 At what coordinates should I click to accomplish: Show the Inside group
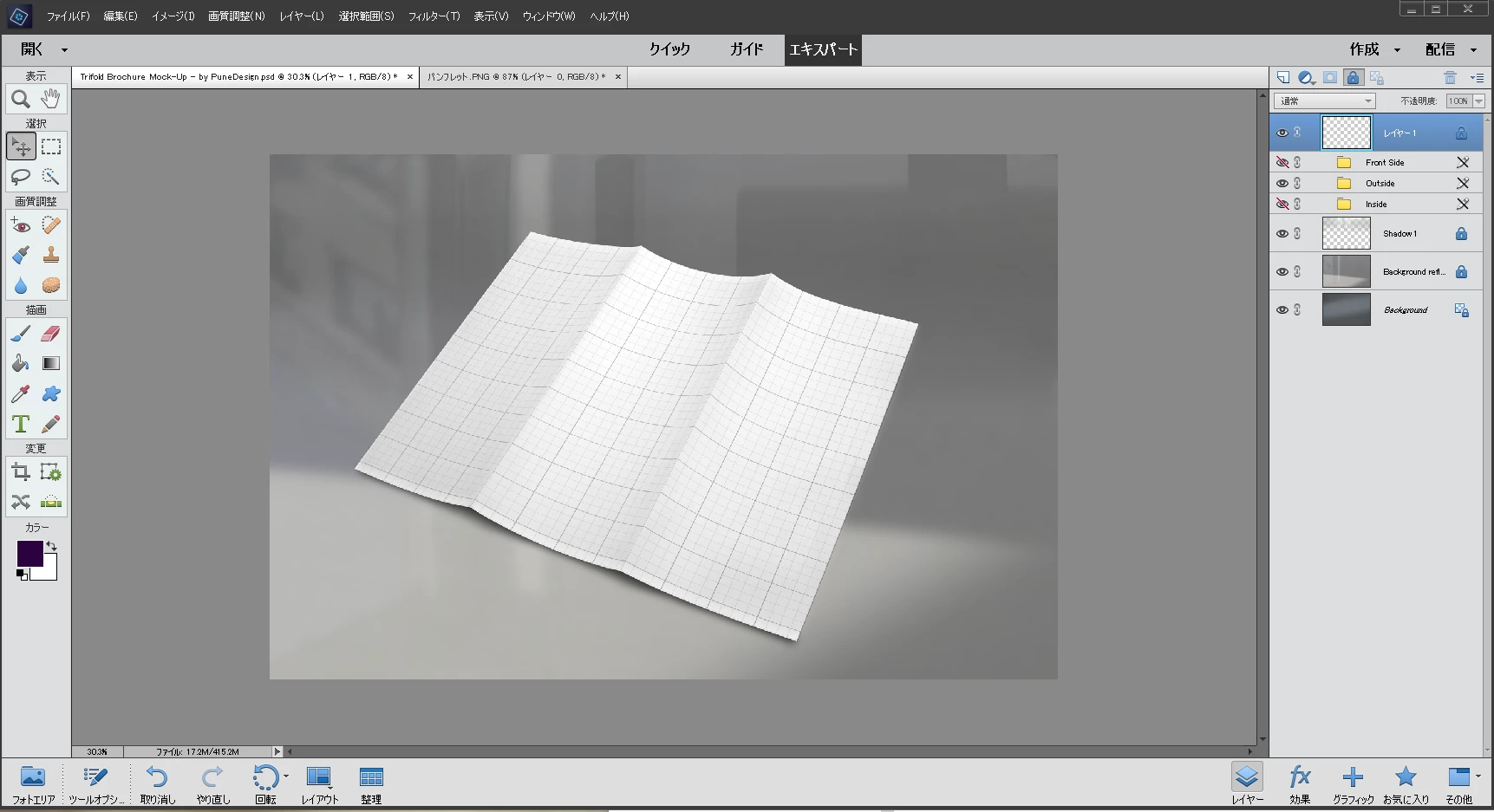1282,204
